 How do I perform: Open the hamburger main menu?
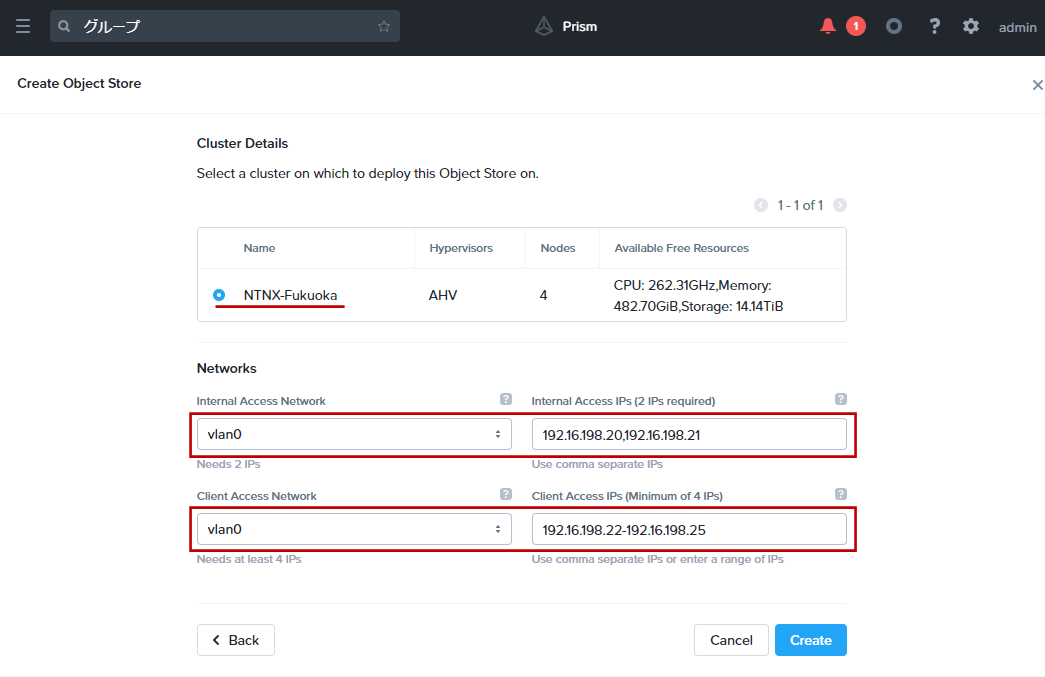[x=23, y=26]
